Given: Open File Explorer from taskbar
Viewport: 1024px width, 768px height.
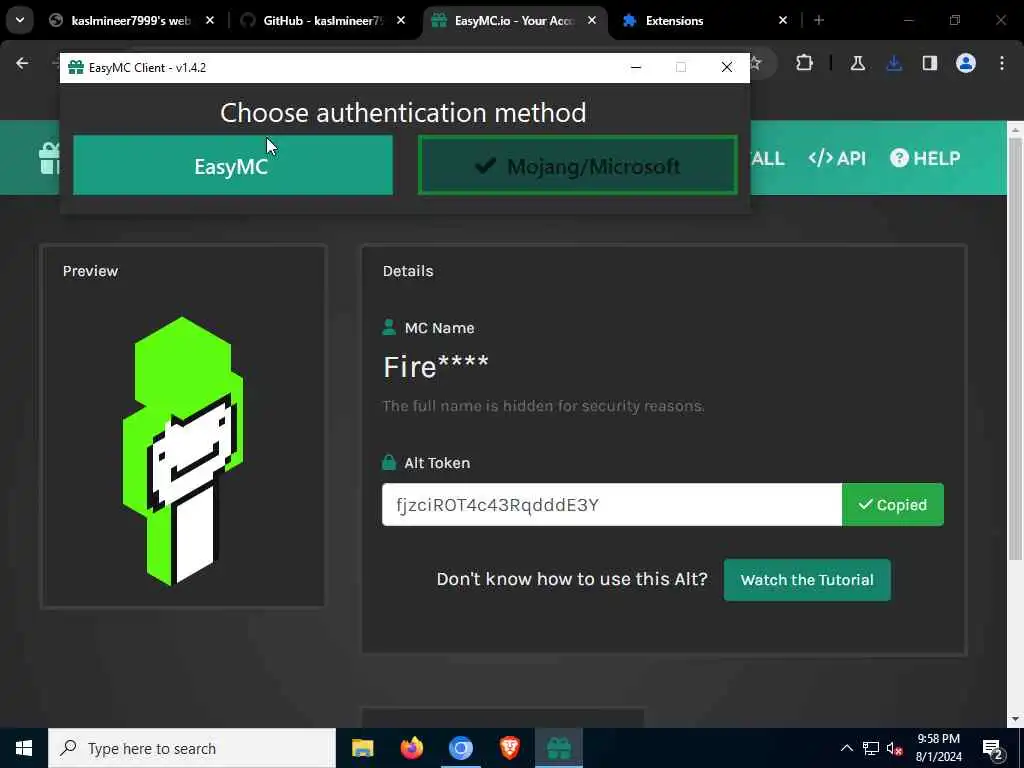Looking at the screenshot, I should point(362,748).
